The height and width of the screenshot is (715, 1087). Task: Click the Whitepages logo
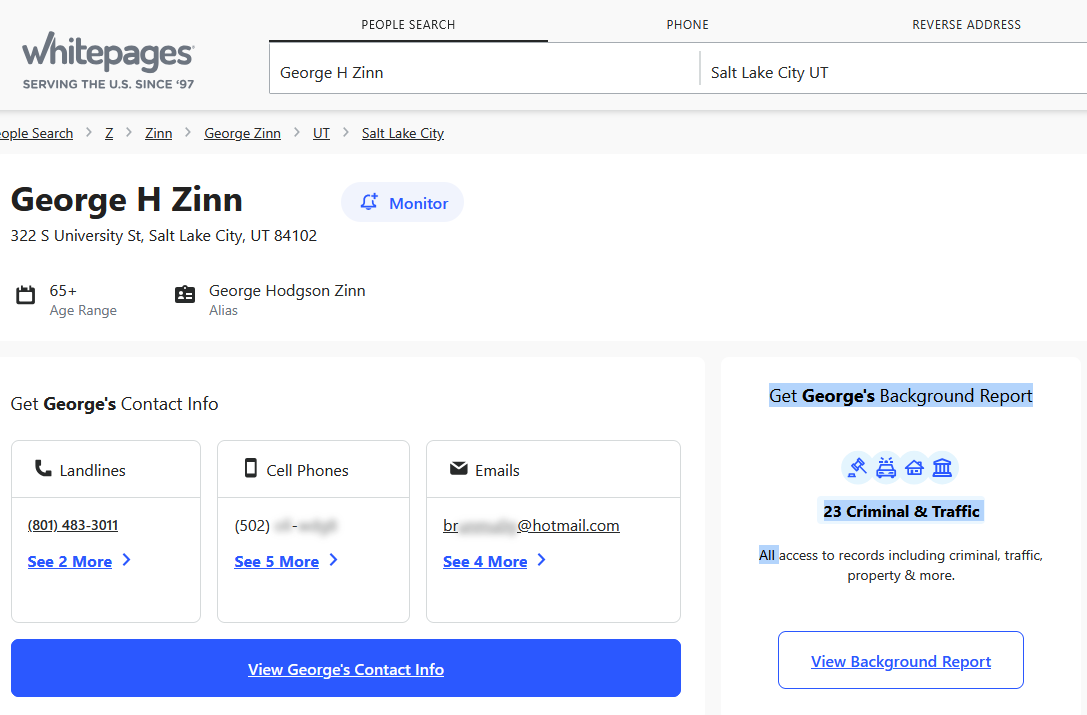tap(108, 60)
